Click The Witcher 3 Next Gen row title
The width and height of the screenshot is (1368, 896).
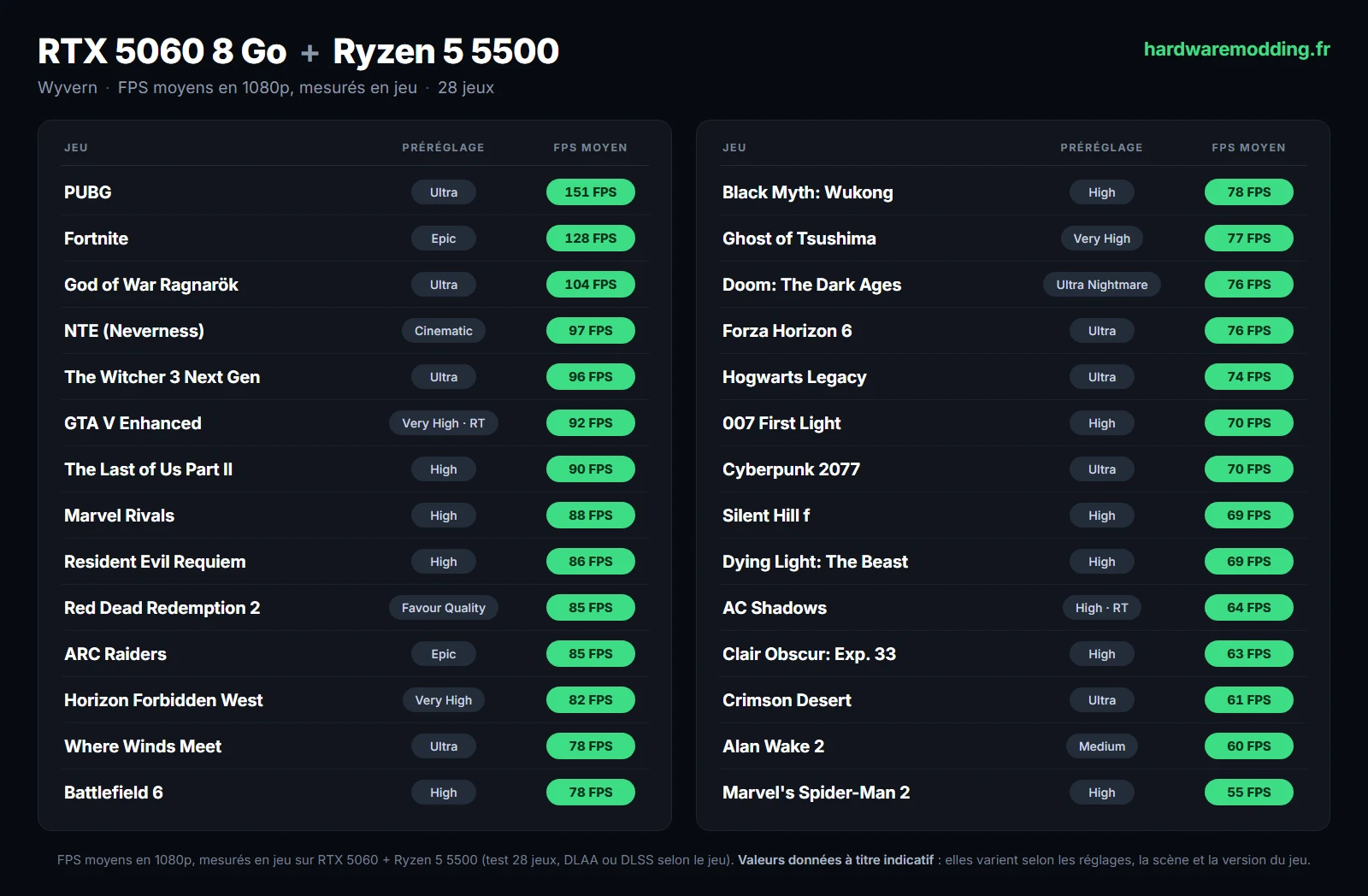tap(162, 377)
